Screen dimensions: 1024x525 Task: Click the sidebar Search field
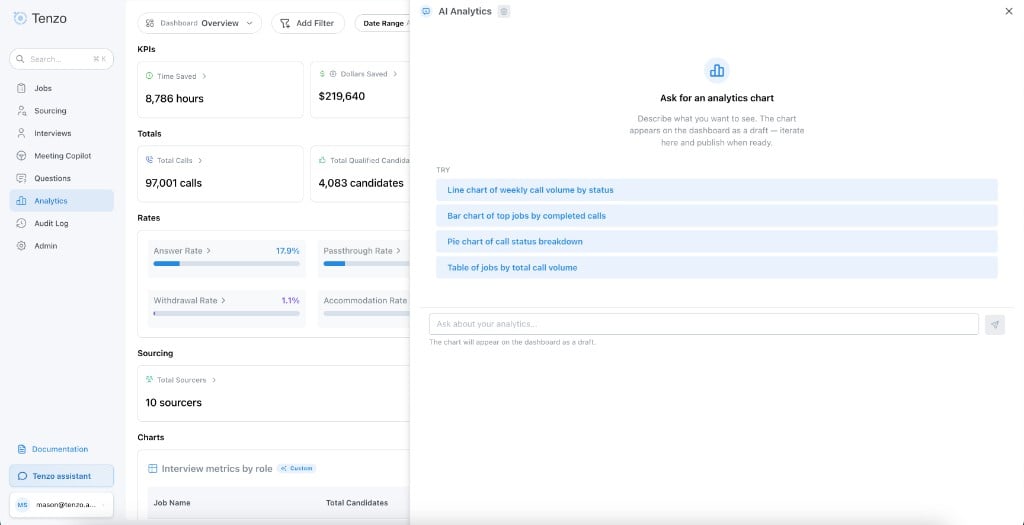(61, 59)
